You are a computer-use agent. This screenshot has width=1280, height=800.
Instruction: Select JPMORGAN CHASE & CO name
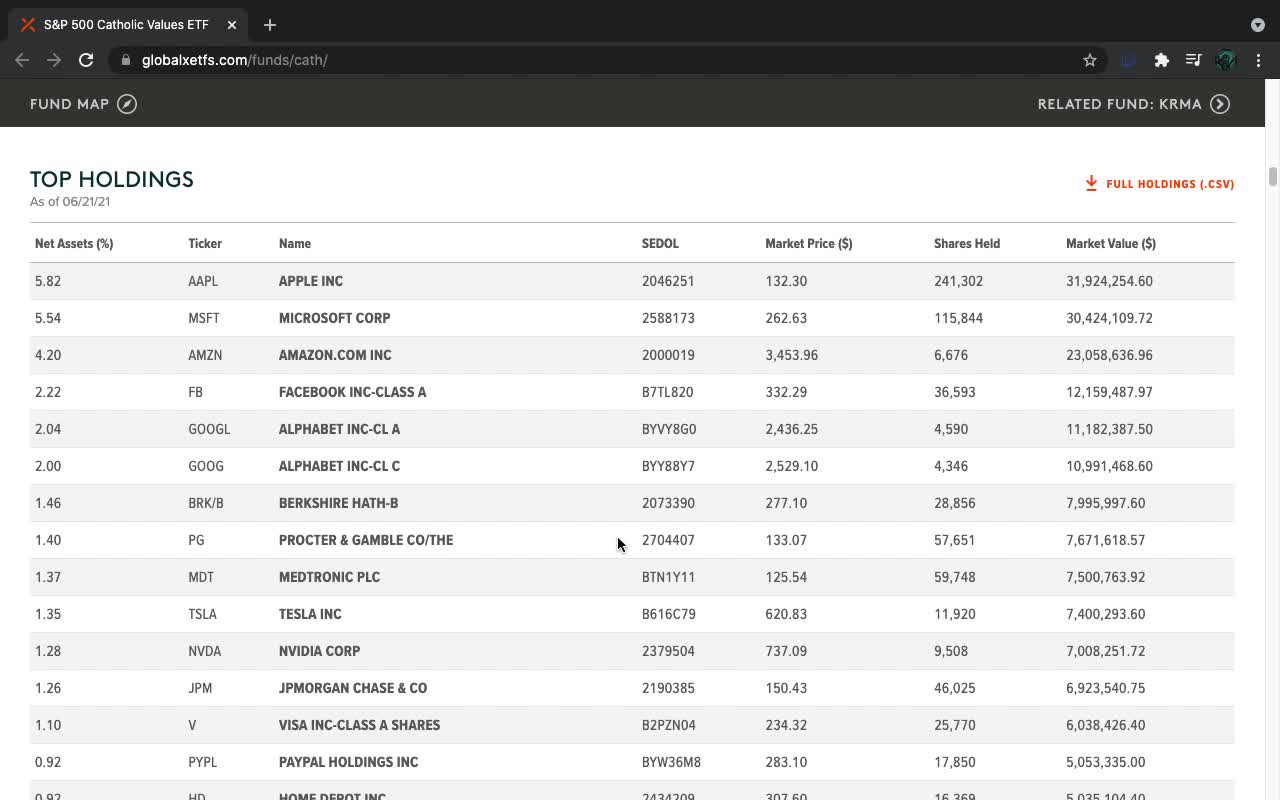coord(353,688)
